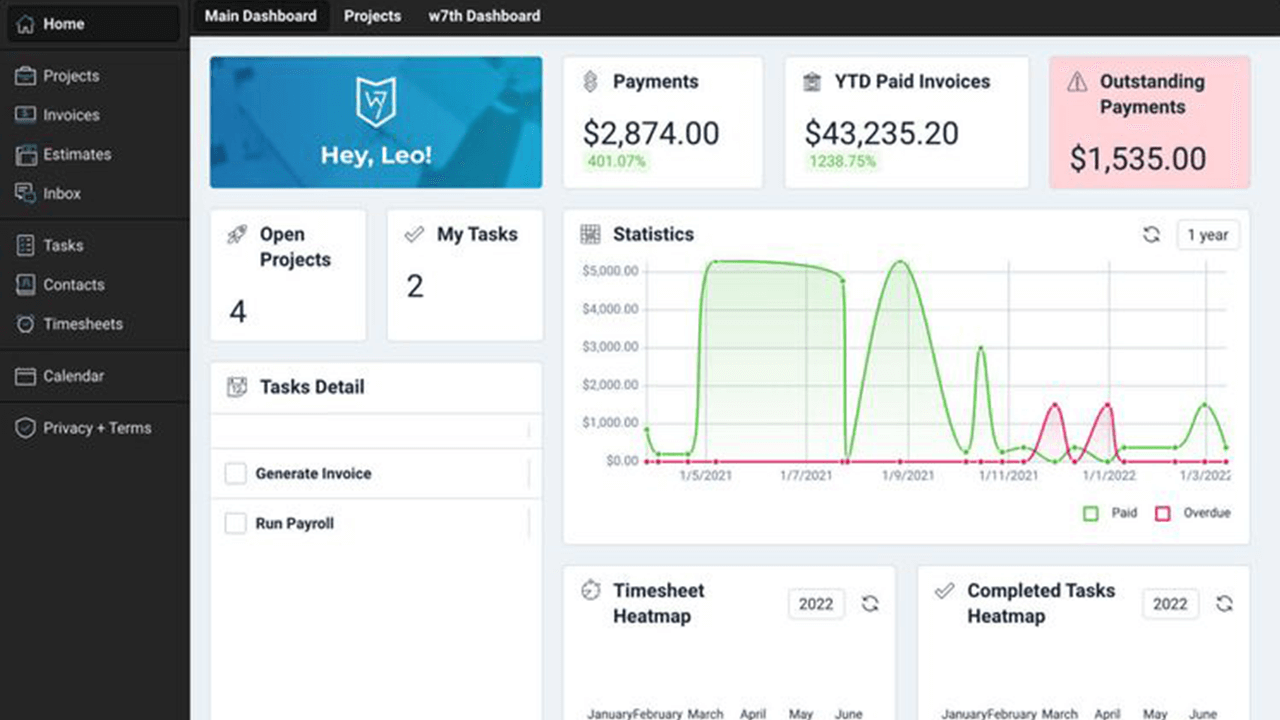1280x720 pixels.
Task: Refresh the Statistics chart
Action: (1152, 235)
